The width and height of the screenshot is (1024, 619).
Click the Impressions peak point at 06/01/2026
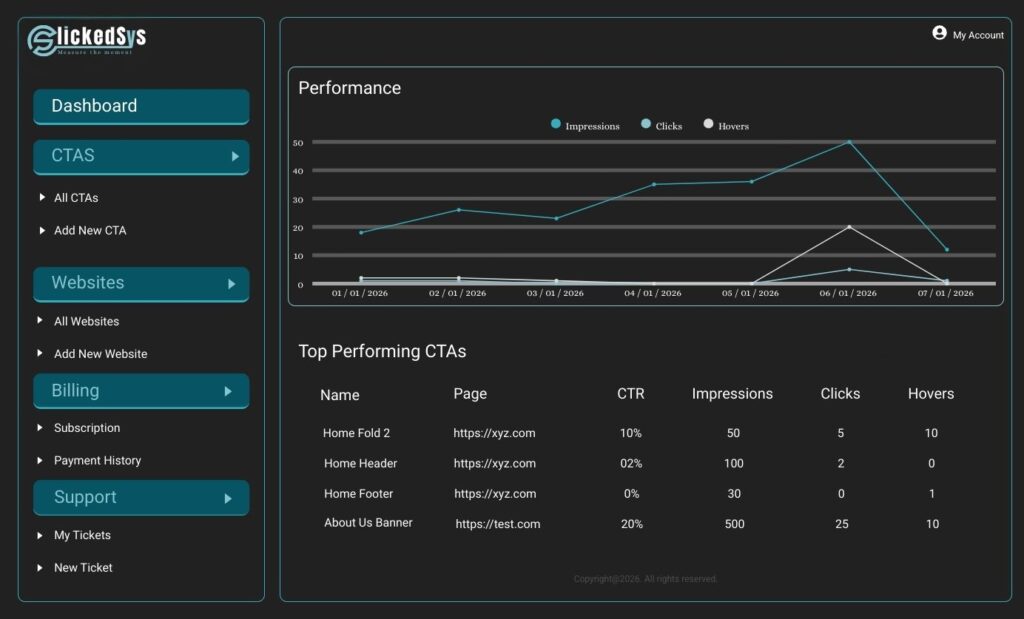(849, 142)
